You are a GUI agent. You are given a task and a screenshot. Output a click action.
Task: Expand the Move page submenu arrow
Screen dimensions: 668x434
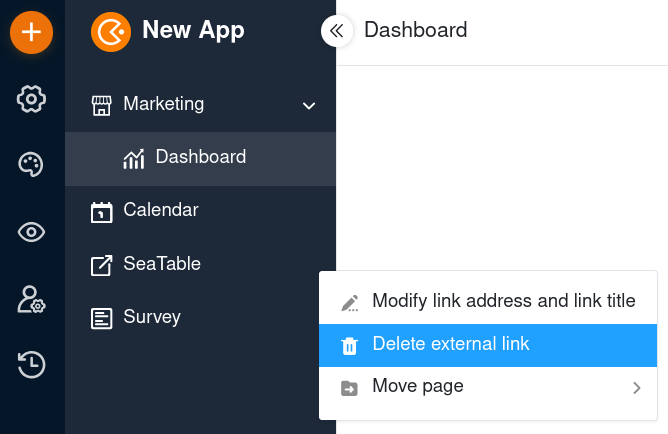click(637, 388)
